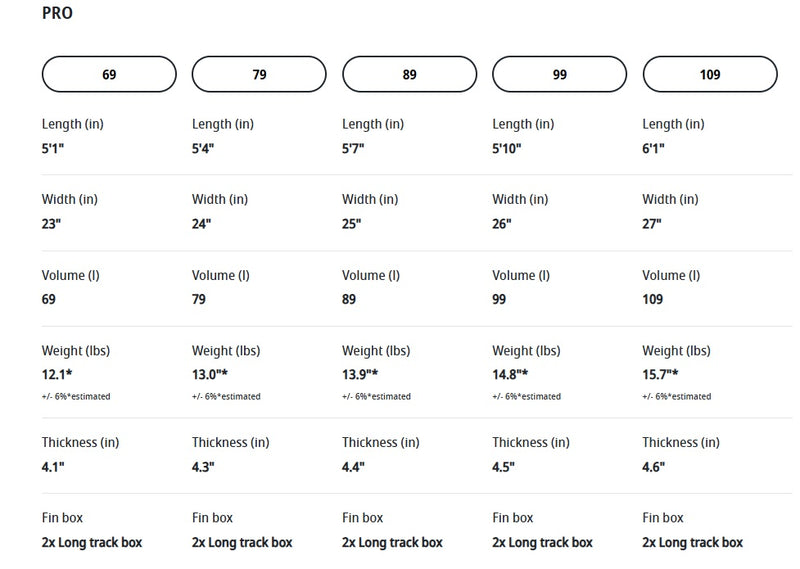Viewport: 800px width, 569px height.
Task: Click the 109 size button
Action: tap(710, 75)
